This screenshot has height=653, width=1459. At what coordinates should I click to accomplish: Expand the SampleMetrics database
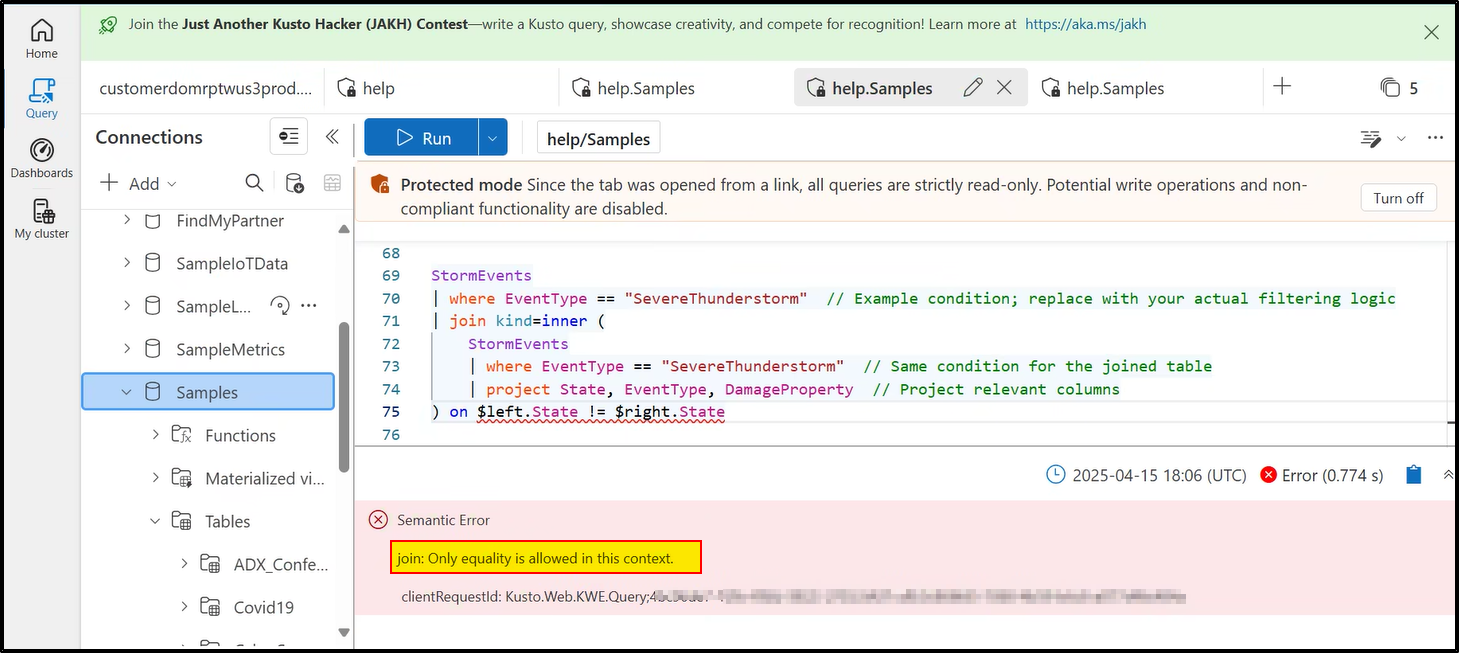point(127,349)
